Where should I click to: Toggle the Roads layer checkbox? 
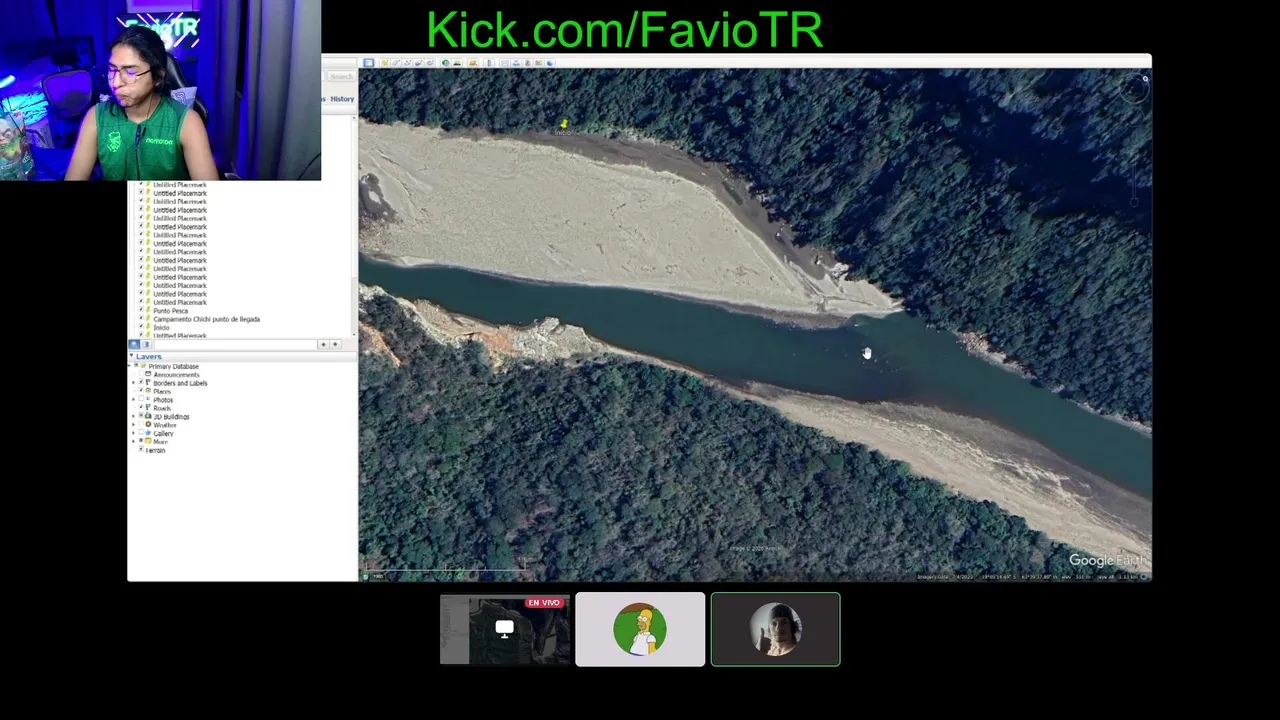click(141, 407)
